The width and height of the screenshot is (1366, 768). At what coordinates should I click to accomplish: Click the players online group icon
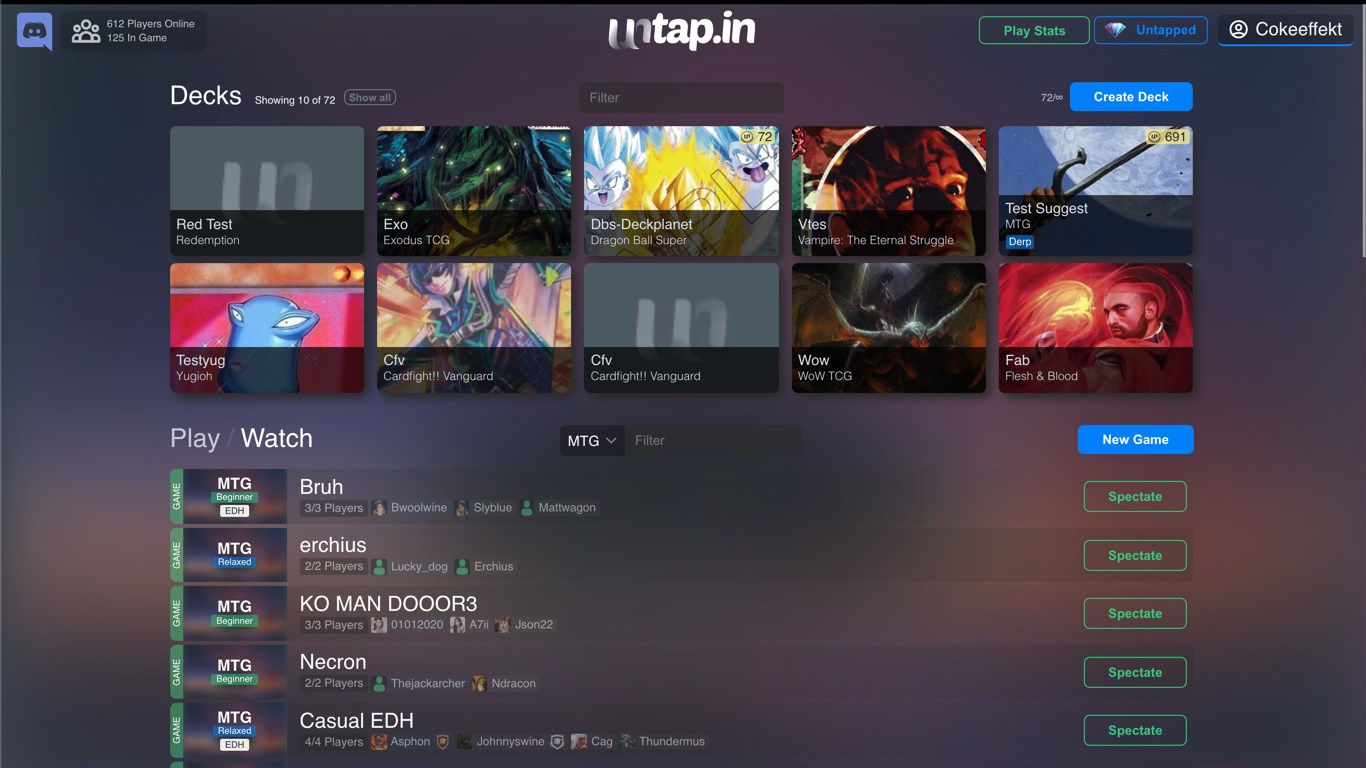pos(86,31)
